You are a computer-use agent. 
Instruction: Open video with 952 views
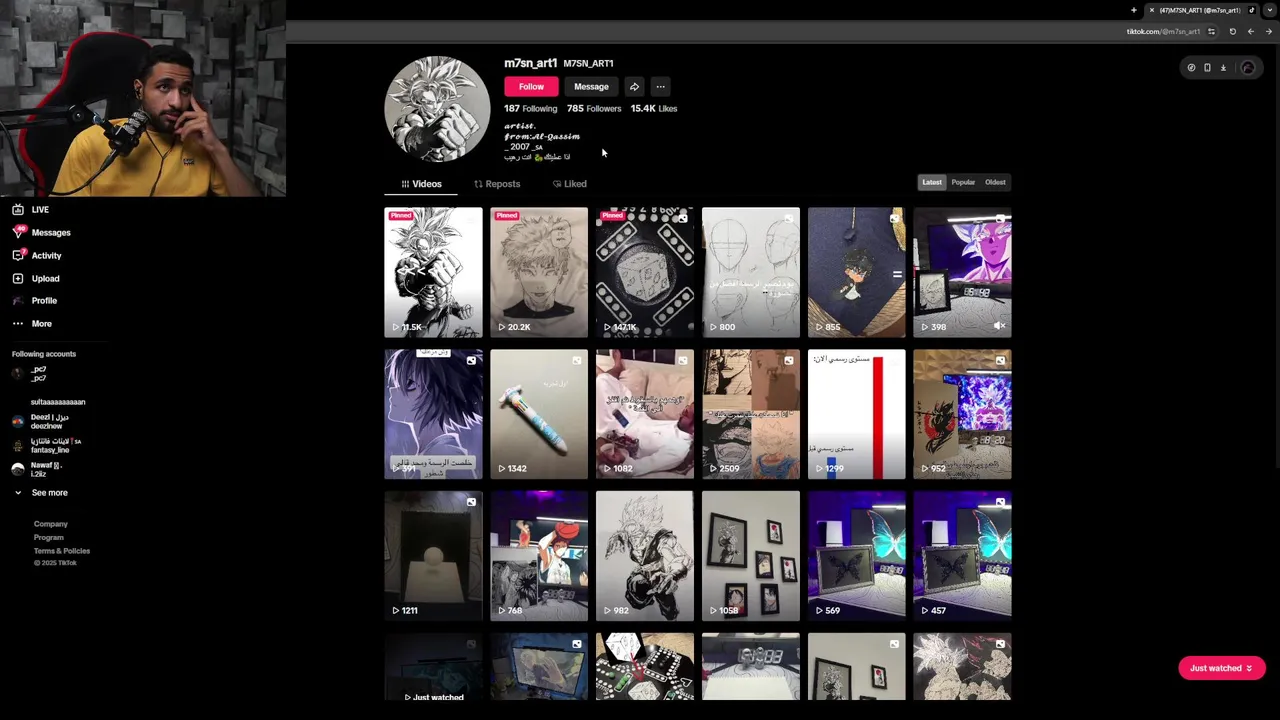[963, 414]
